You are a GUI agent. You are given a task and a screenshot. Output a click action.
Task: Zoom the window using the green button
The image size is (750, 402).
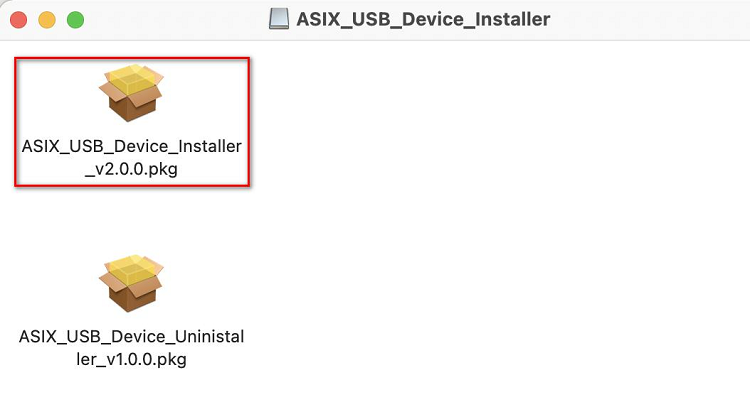pyautogui.click(x=75, y=20)
